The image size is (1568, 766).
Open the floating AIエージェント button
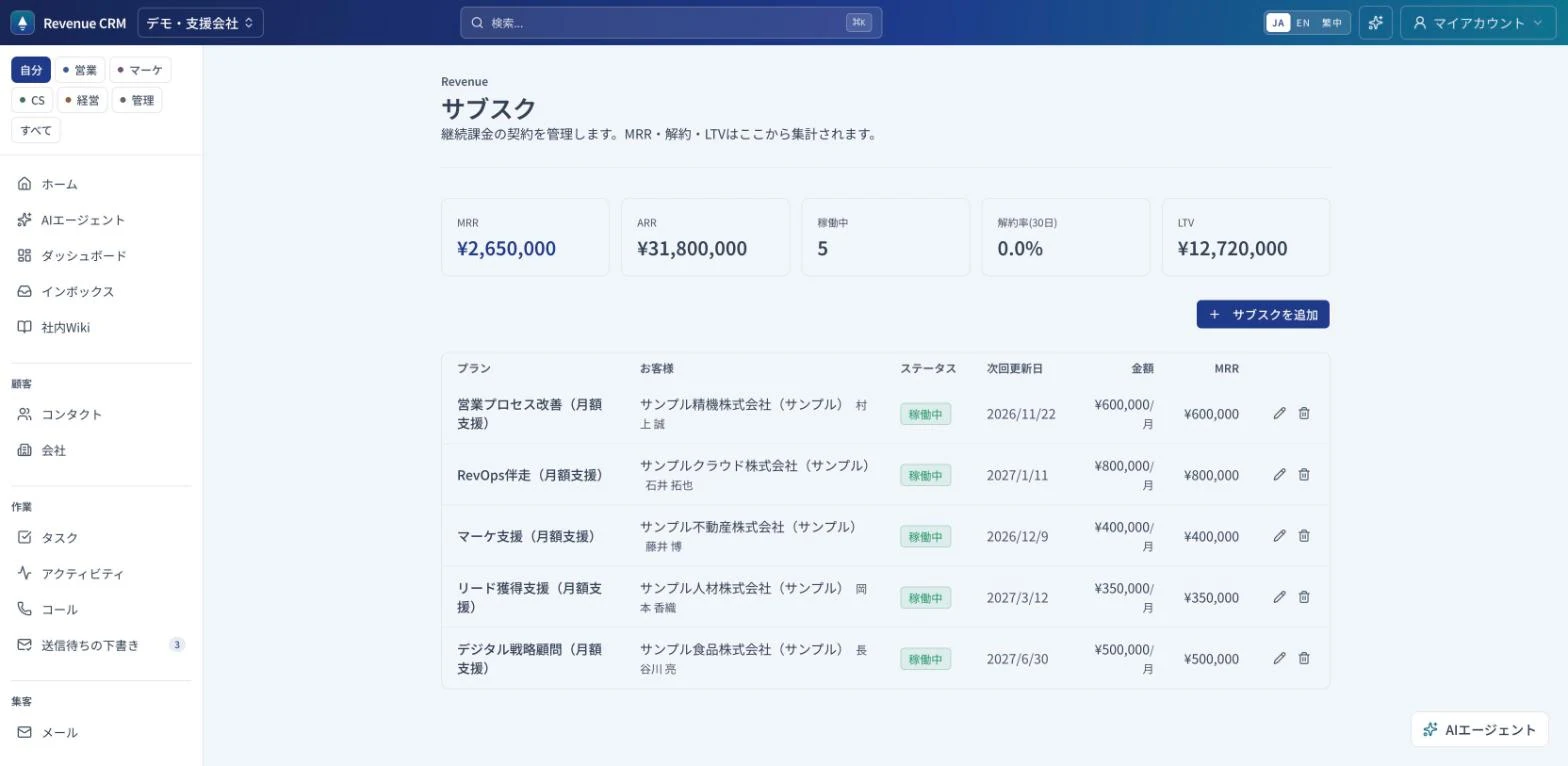point(1480,729)
